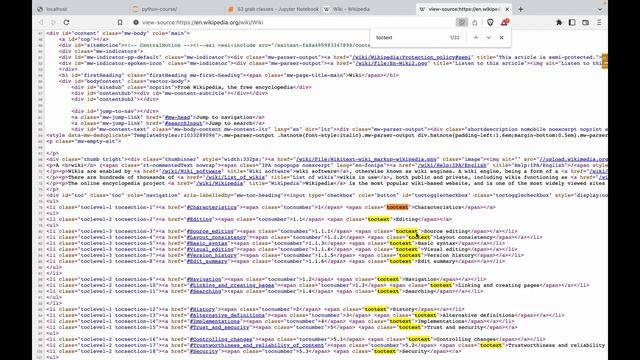Click the #Characteristics anchor link
This screenshot has height=360, width=640.
211,207
